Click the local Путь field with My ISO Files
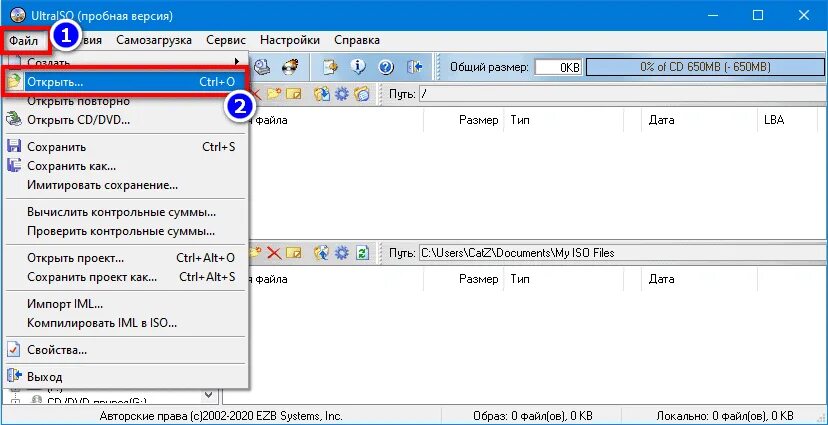 622,253
